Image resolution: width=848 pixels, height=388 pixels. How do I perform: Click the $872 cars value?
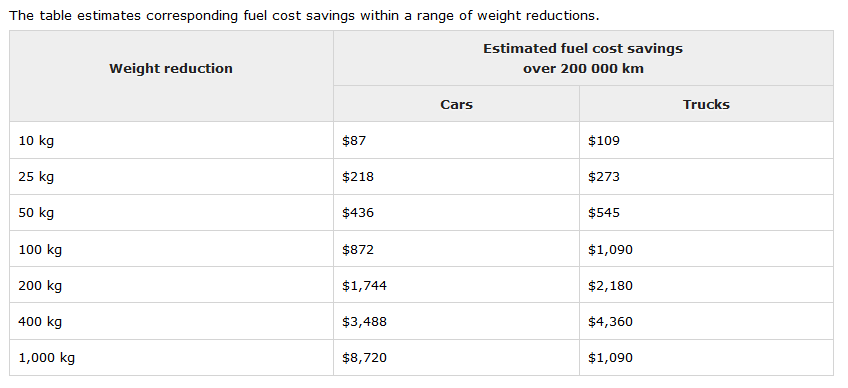tap(358, 250)
